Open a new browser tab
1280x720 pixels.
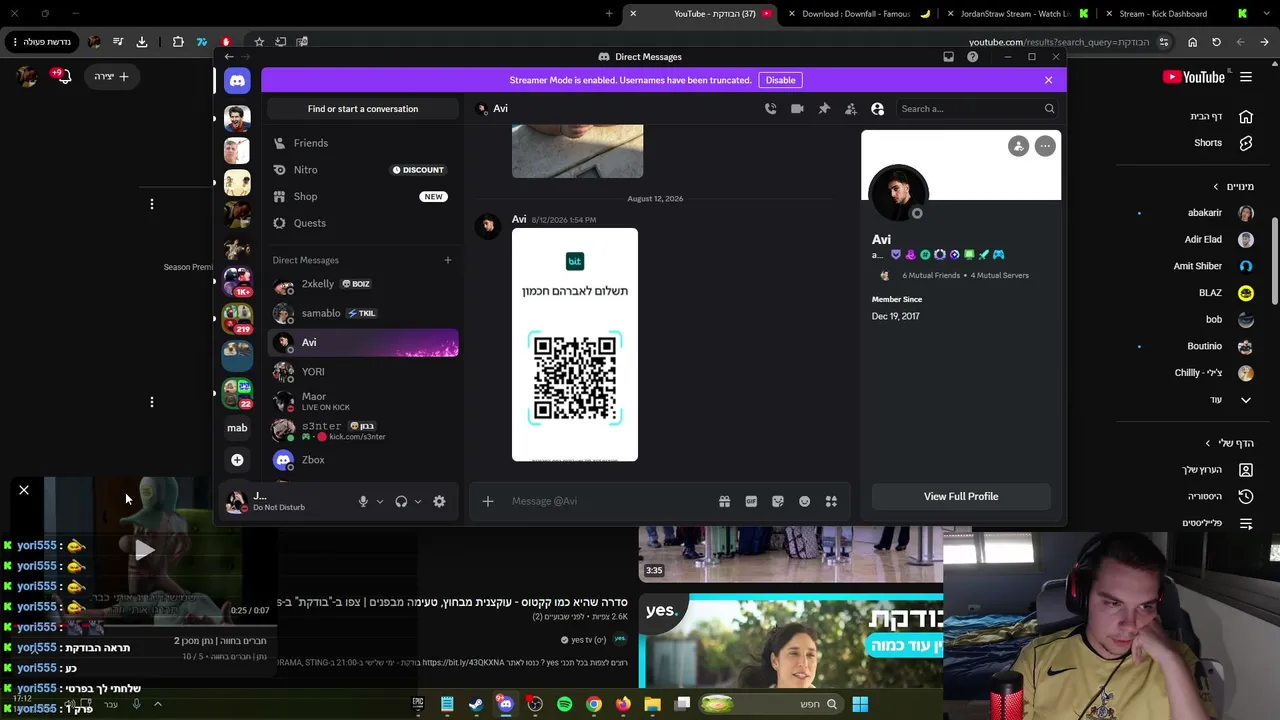pyautogui.click(x=609, y=14)
